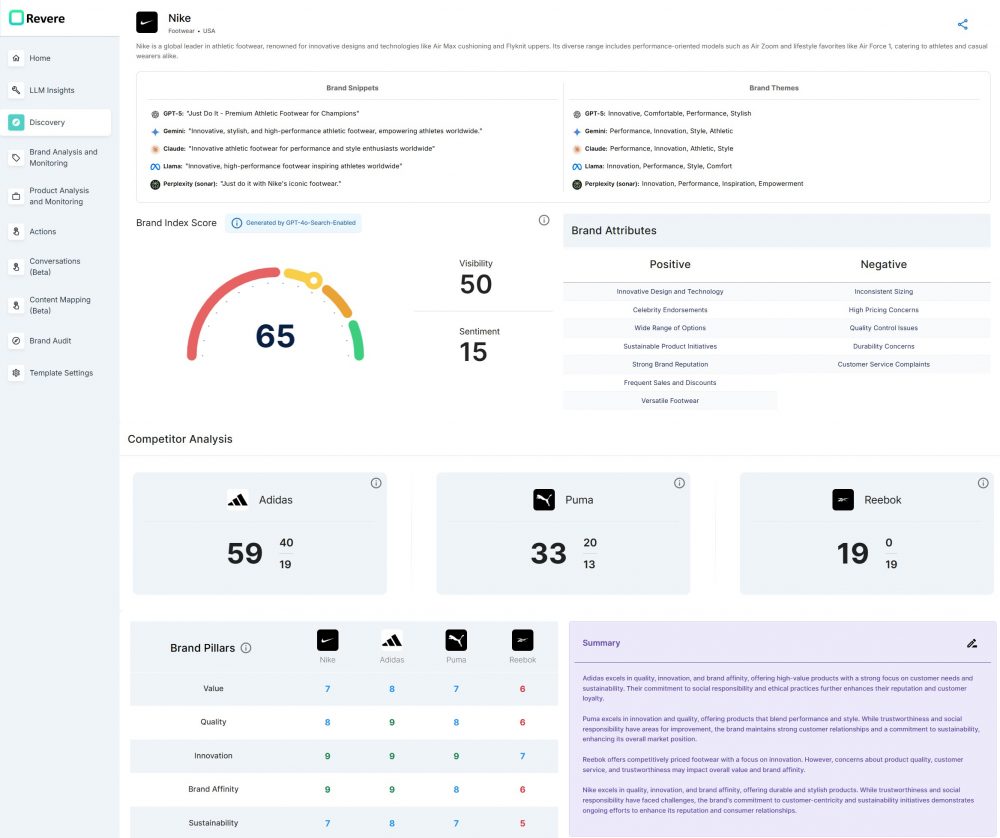
Task: Click the yellow marker on the score gauge
Action: 314,280
